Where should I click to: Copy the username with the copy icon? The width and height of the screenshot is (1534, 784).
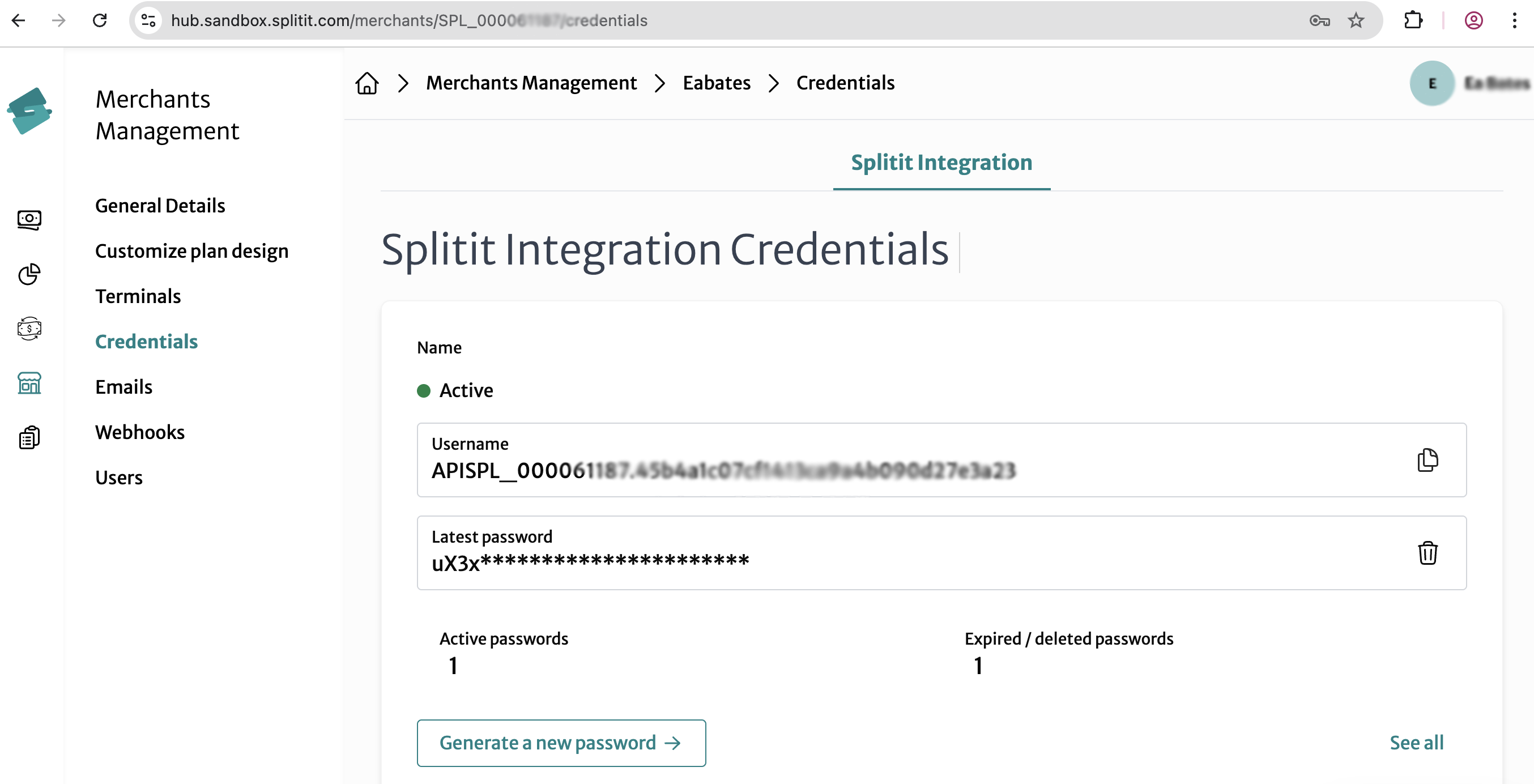(x=1428, y=460)
